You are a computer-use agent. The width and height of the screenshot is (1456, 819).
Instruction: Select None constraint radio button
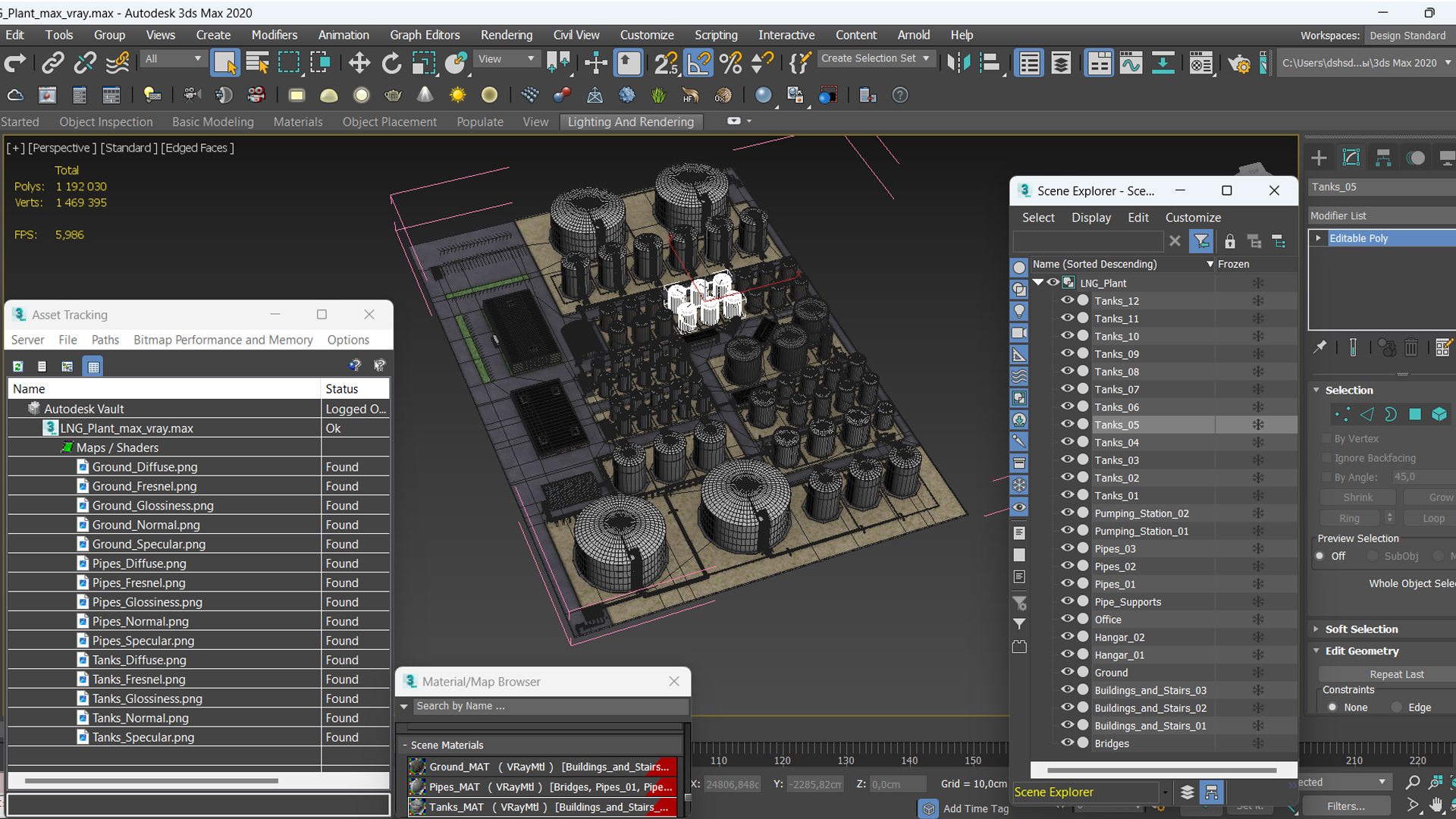(1332, 708)
